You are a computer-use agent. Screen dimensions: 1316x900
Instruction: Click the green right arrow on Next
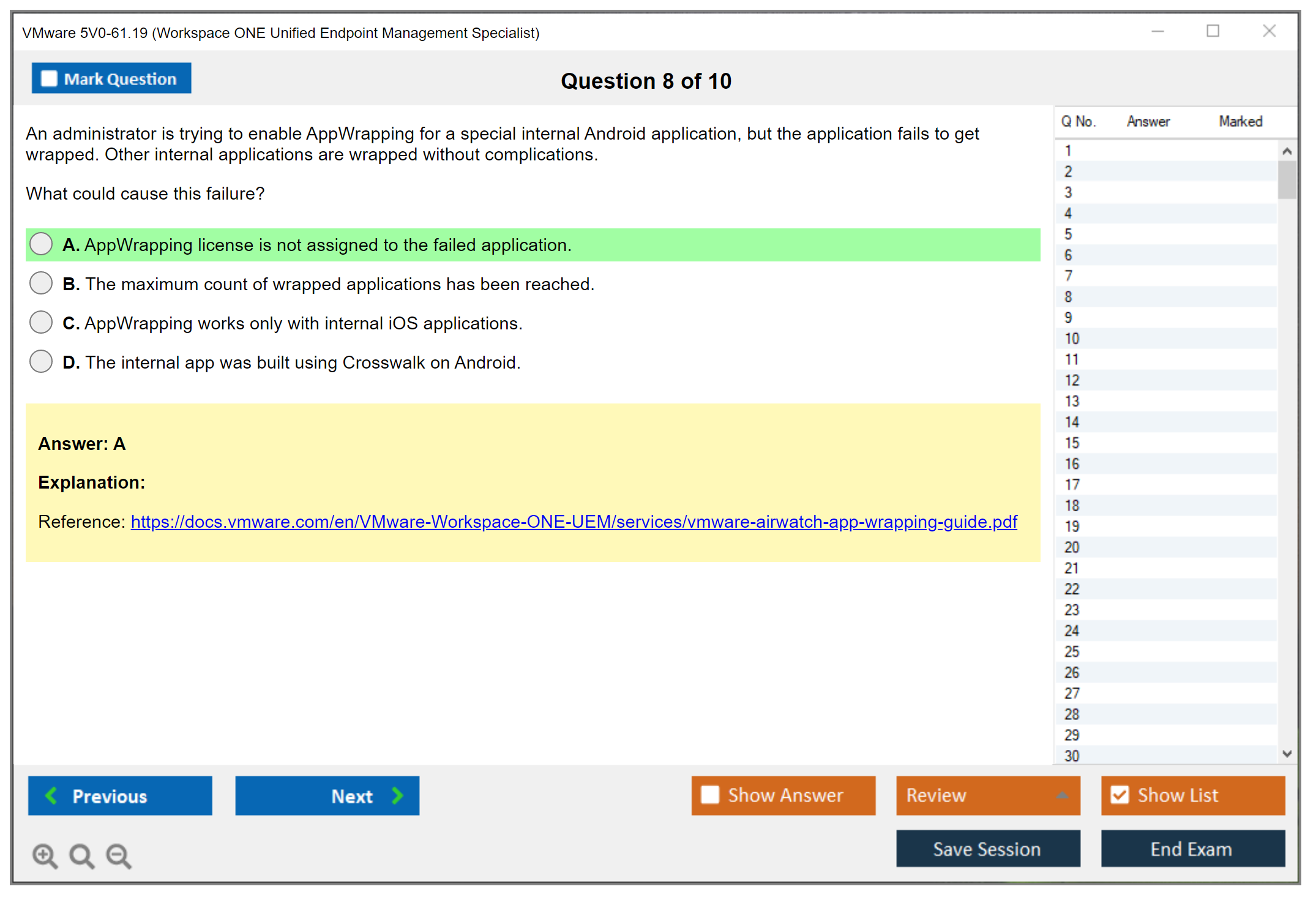tap(397, 795)
